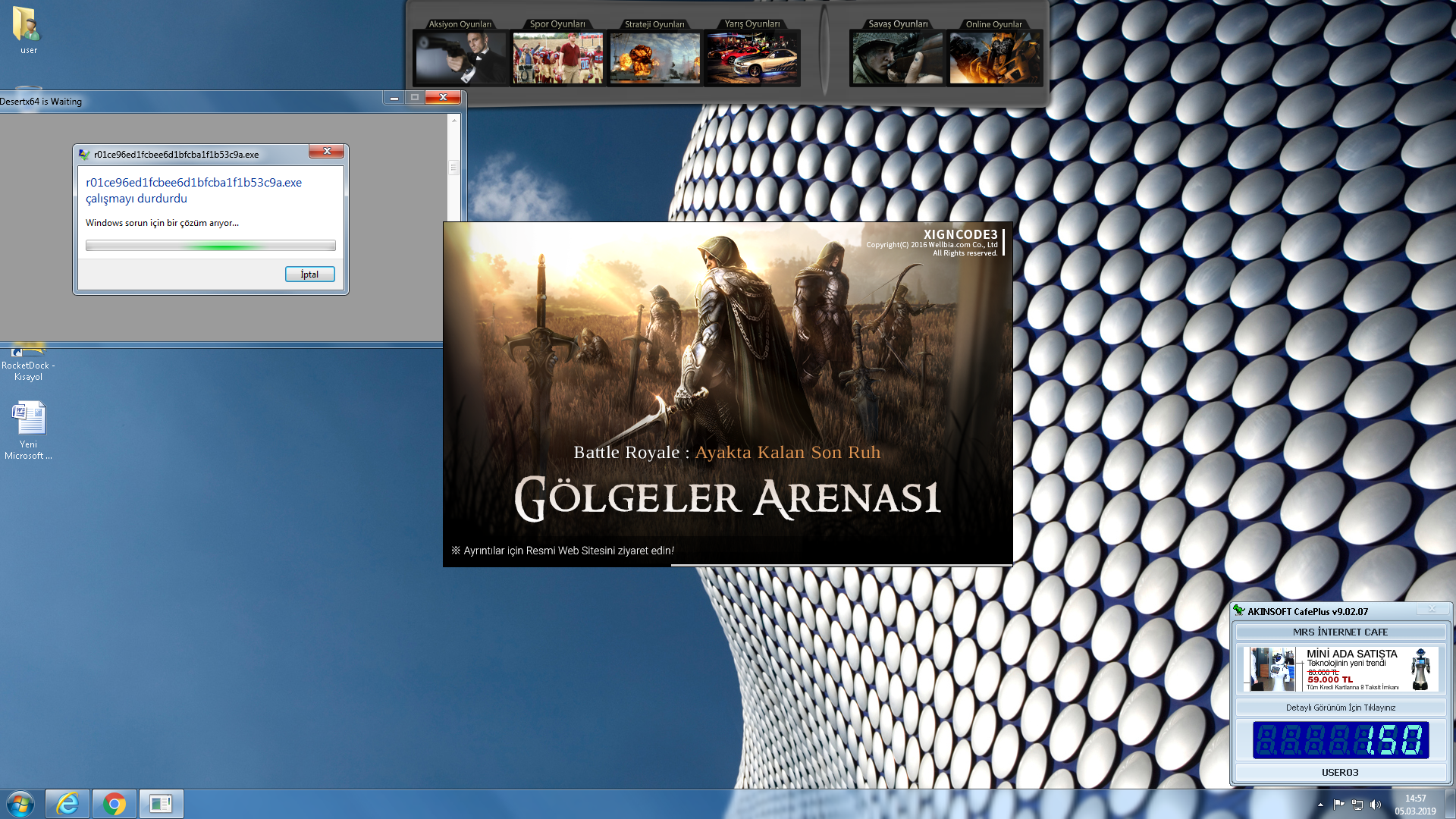Maximize the Desertx64 is Waiting window
1456x819 pixels.
[x=415, y=97]
